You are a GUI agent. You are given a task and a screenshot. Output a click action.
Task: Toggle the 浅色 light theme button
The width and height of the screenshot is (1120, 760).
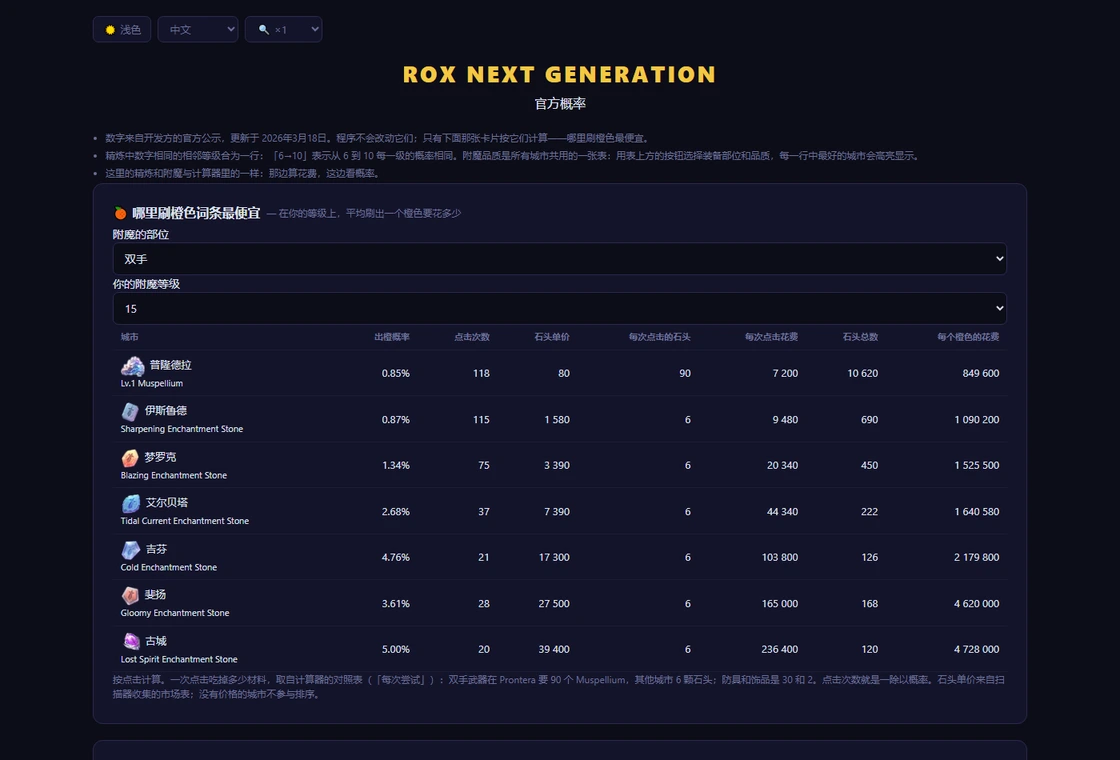pyautogui.click(x=122, y=29)
